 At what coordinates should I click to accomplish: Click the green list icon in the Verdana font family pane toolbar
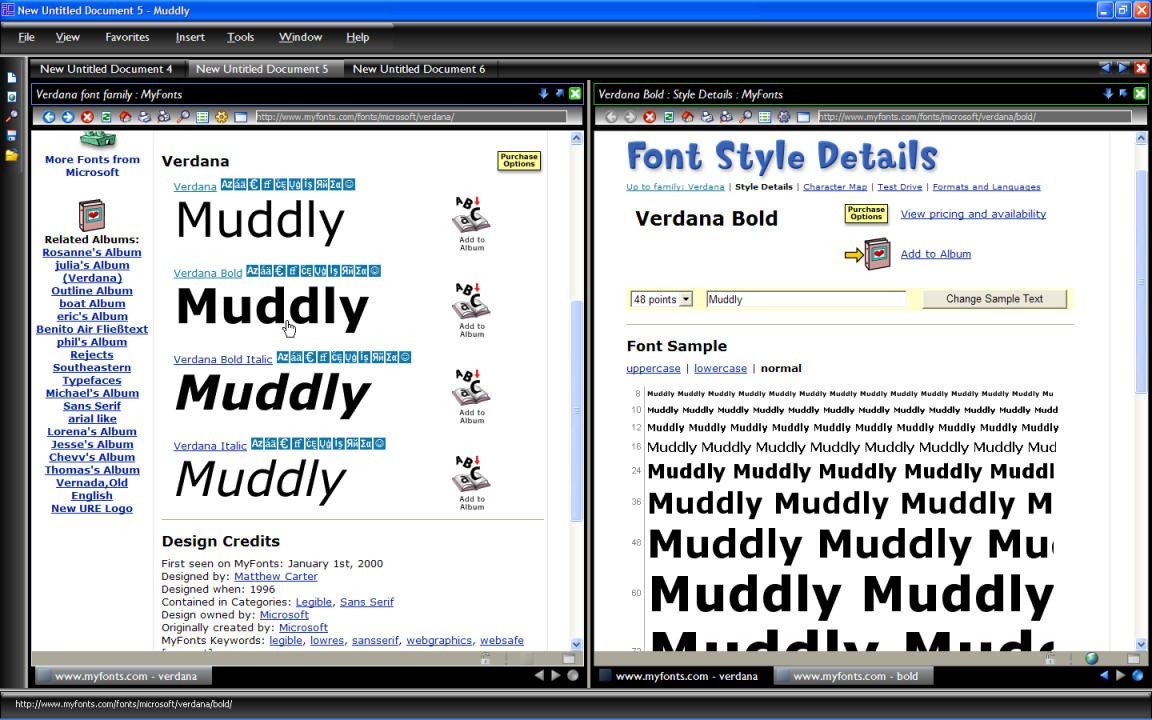tap(202, 117)
